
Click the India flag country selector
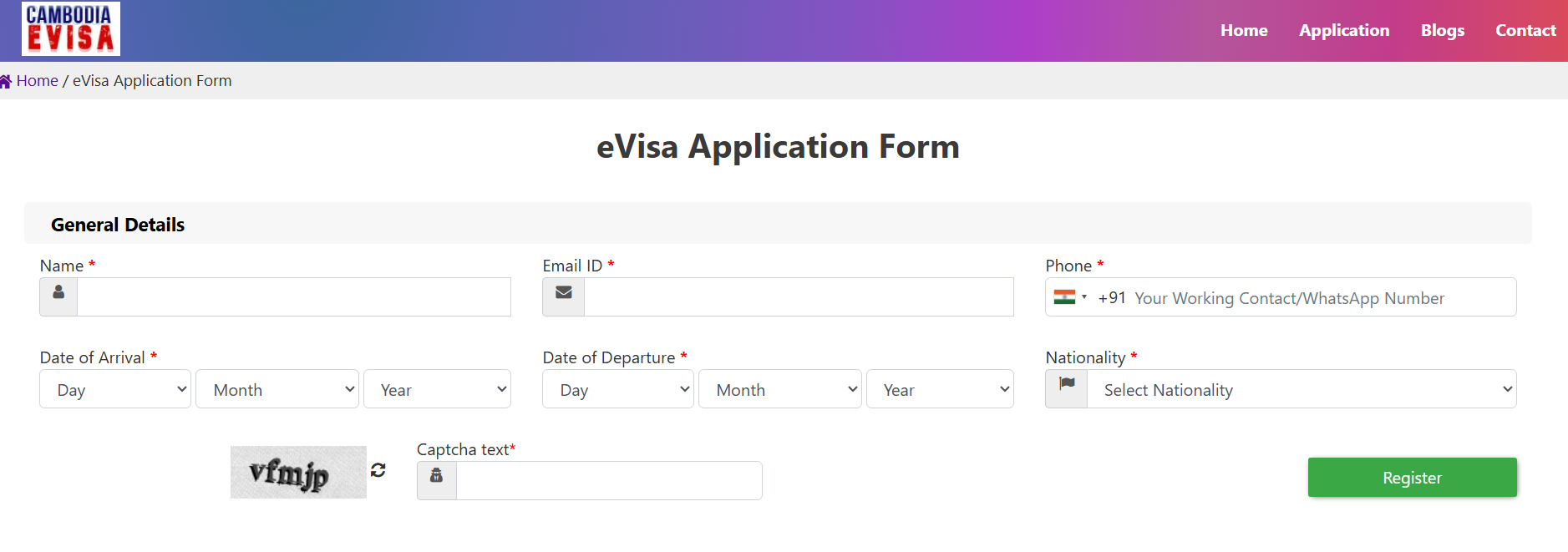tap(1070, 297)
